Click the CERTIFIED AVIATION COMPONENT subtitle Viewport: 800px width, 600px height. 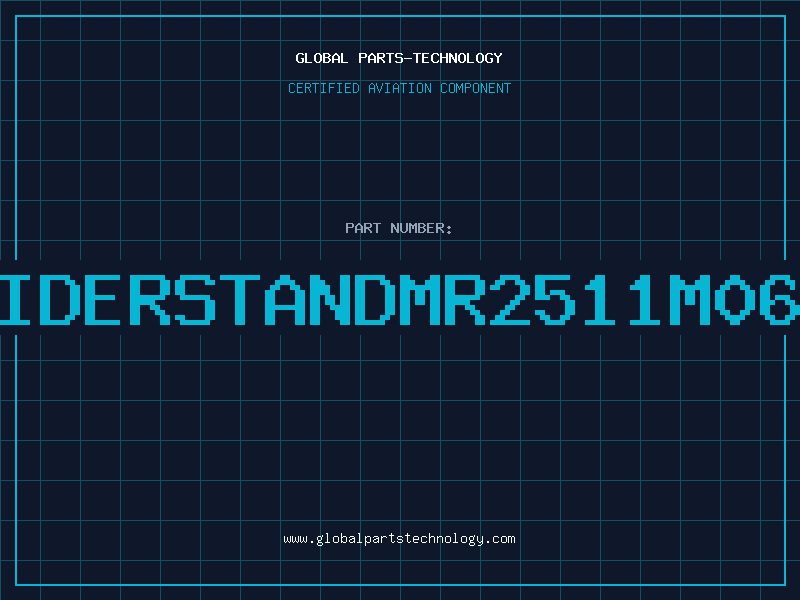tap(399, 88)
